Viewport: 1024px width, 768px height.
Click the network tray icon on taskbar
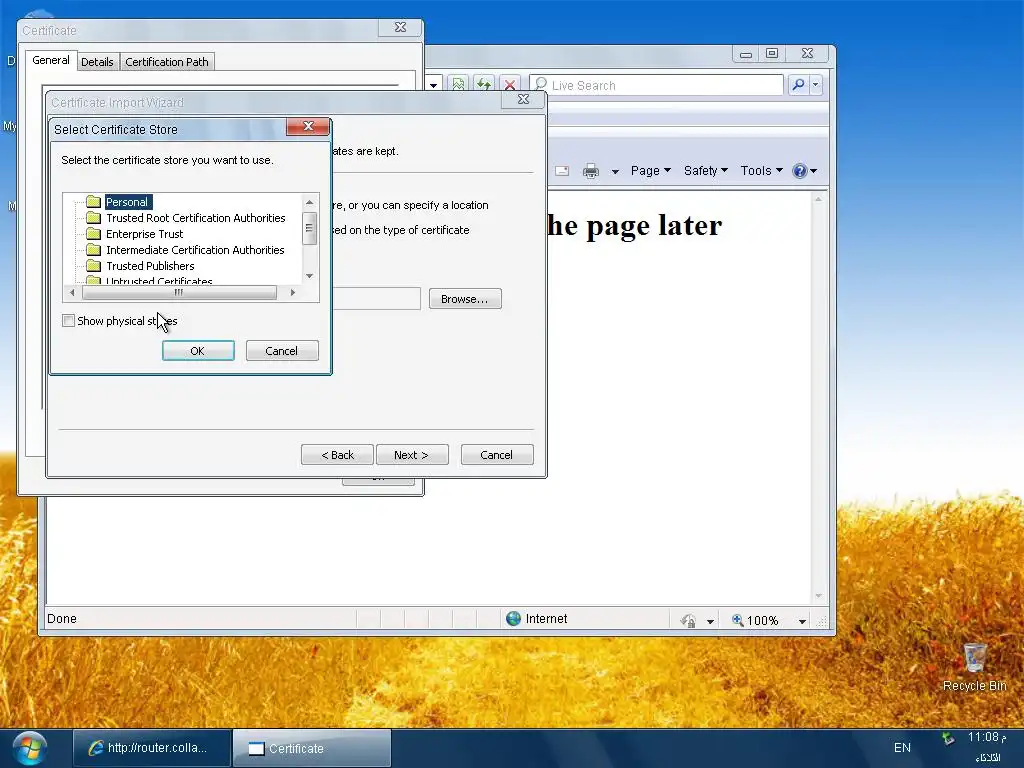[x=948, y=739]
